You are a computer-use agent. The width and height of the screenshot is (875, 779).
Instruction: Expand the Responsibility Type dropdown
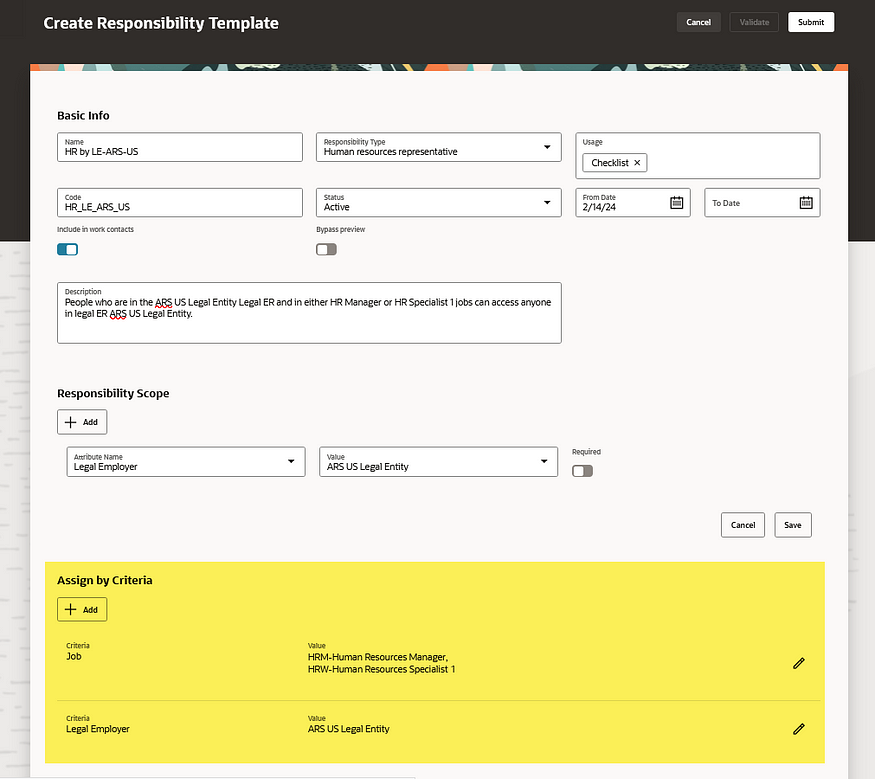(547, 147)
